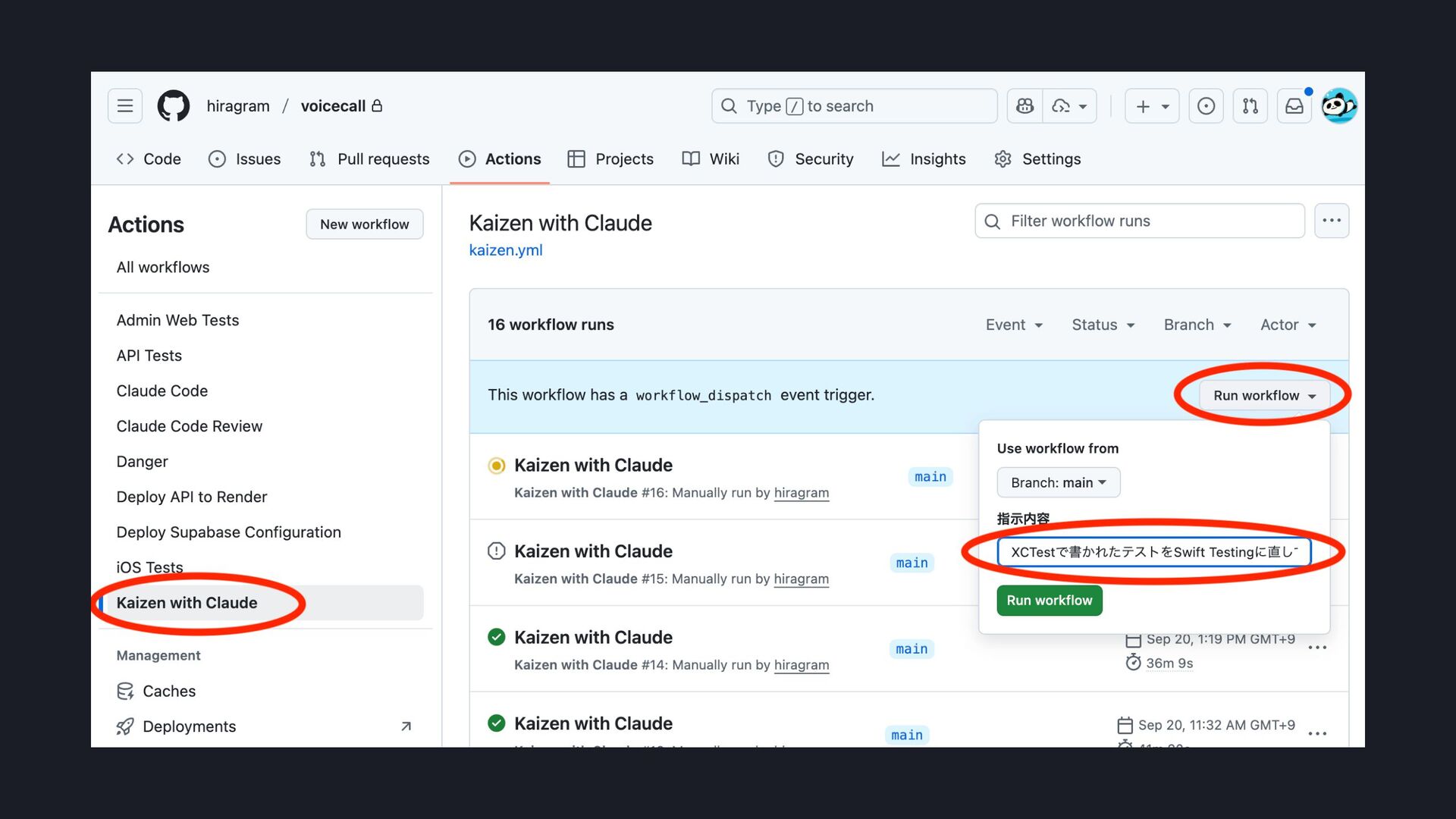Switch to the Security tab
The height and width of the screenshot is (819, 1456).
click(811, 159)
